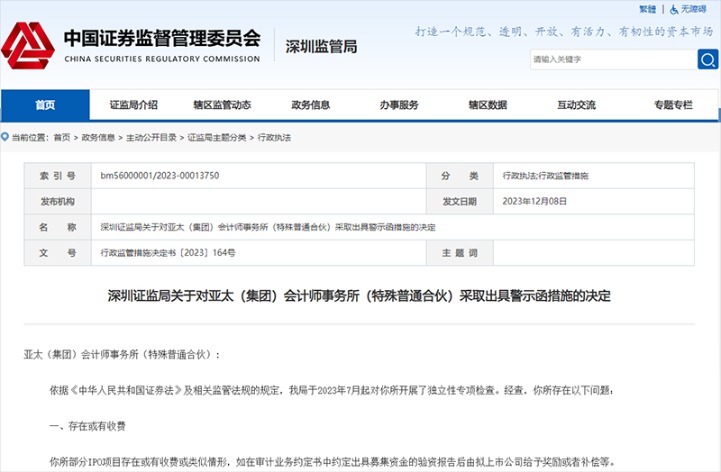Open the 无障碍 accessibility mode link
Viewport: 721px width, 472px height.
(x=693, y=9)
